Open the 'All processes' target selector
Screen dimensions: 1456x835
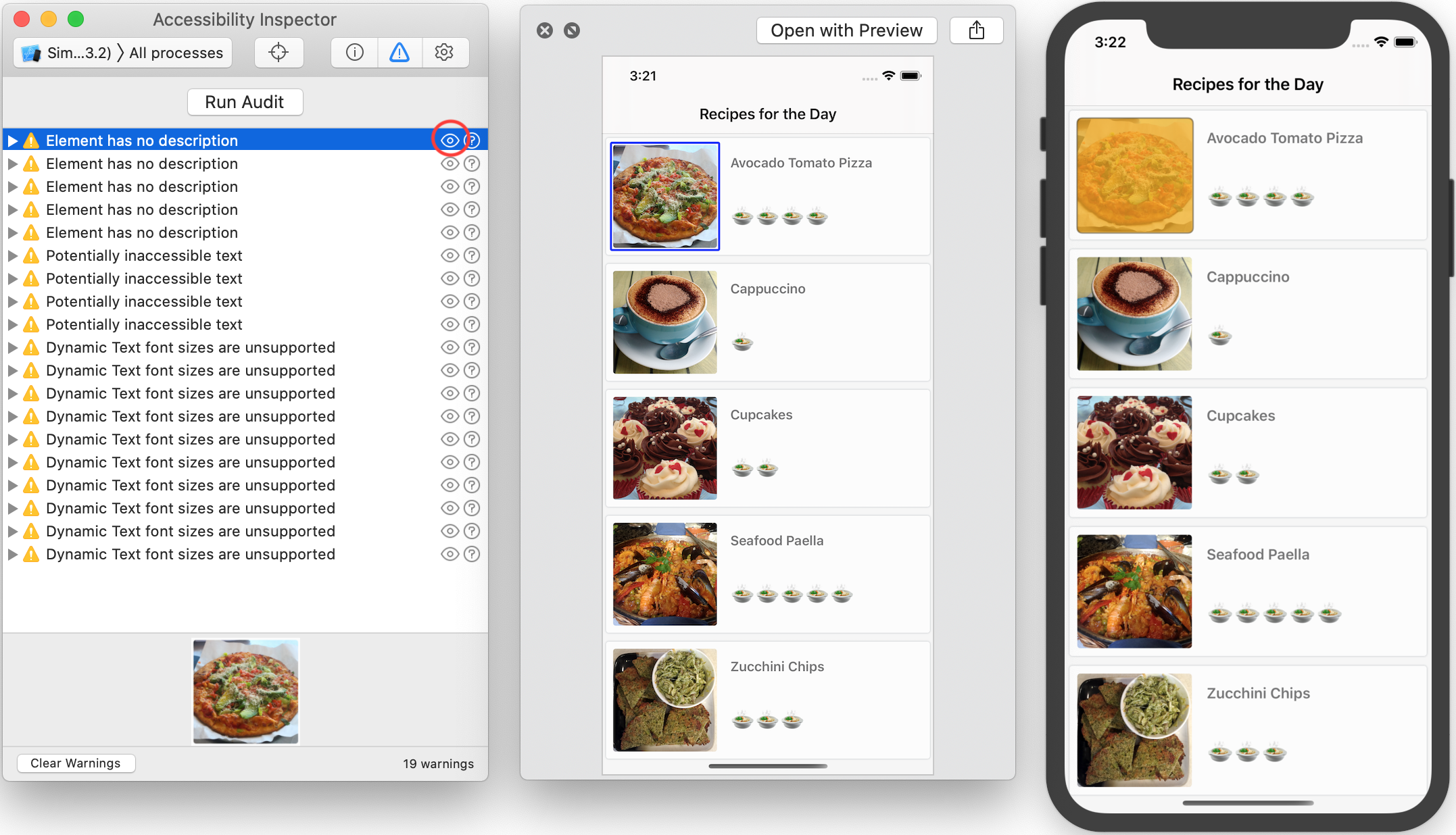click(122, 52)
